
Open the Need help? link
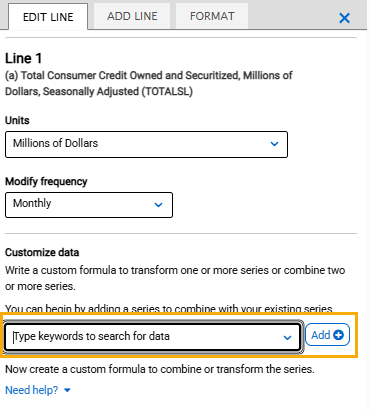click(32, 390)
